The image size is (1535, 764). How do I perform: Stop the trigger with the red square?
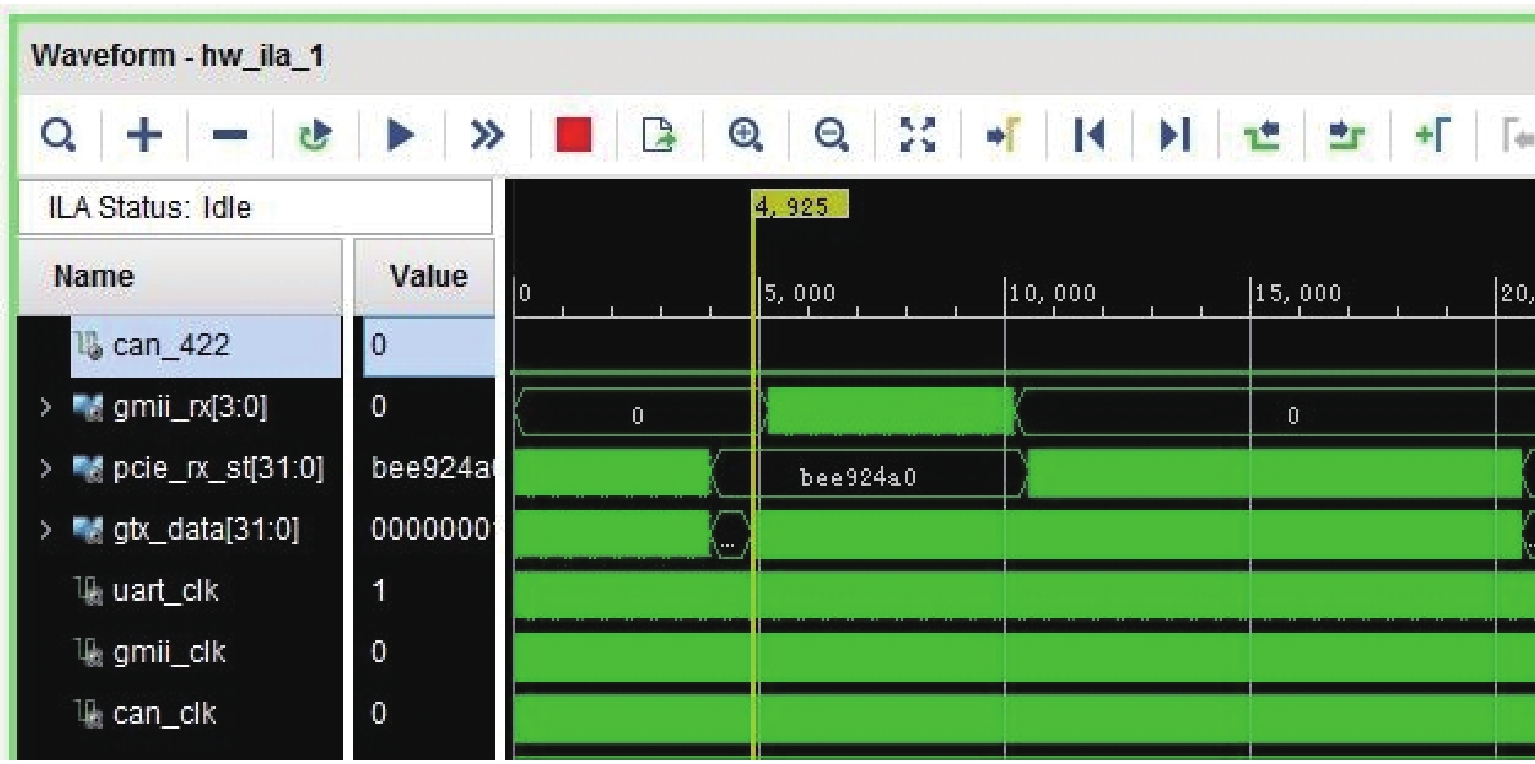click(x=574, y=134)
